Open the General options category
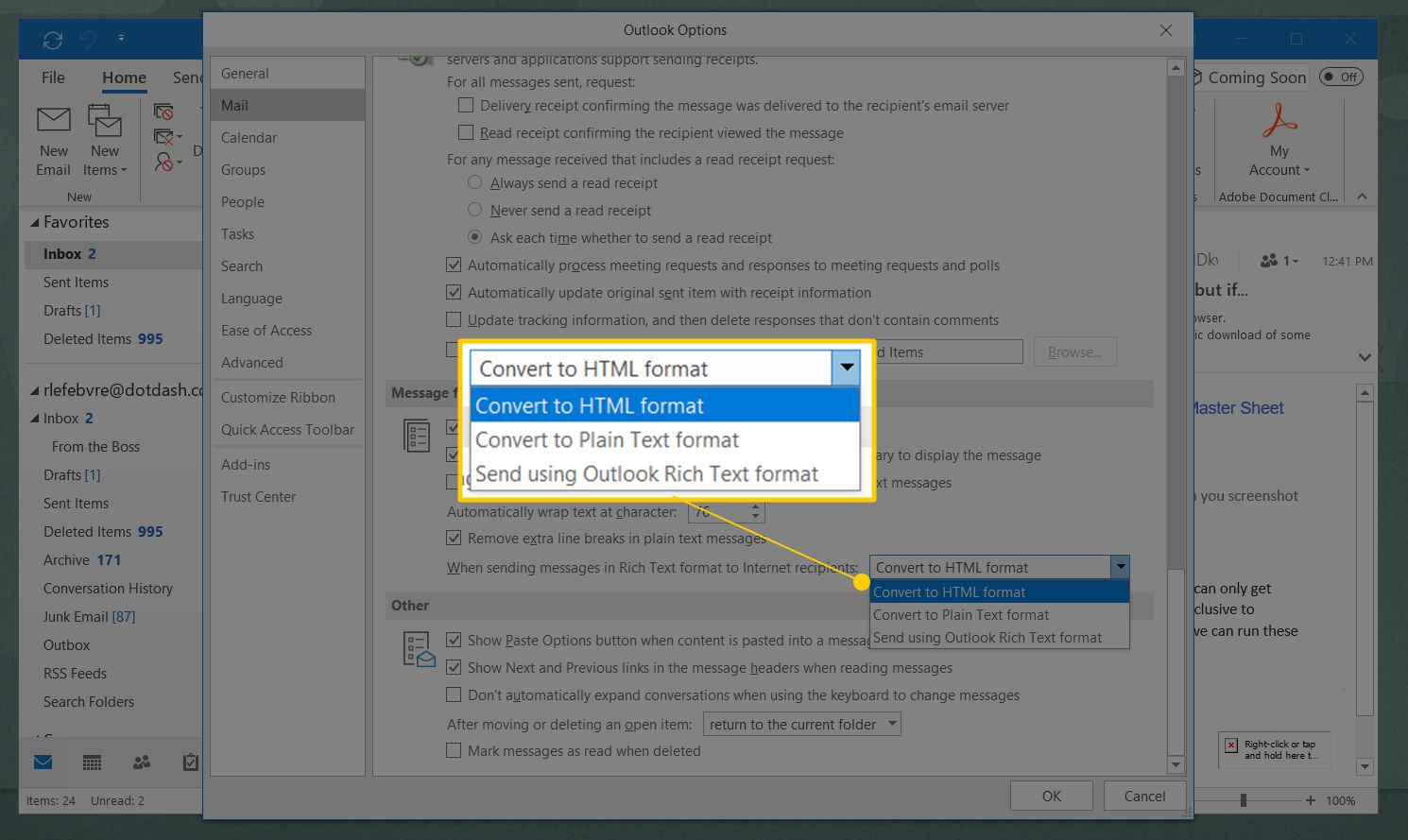This screenshot has height=840, width=1408. tap(287, 73)
